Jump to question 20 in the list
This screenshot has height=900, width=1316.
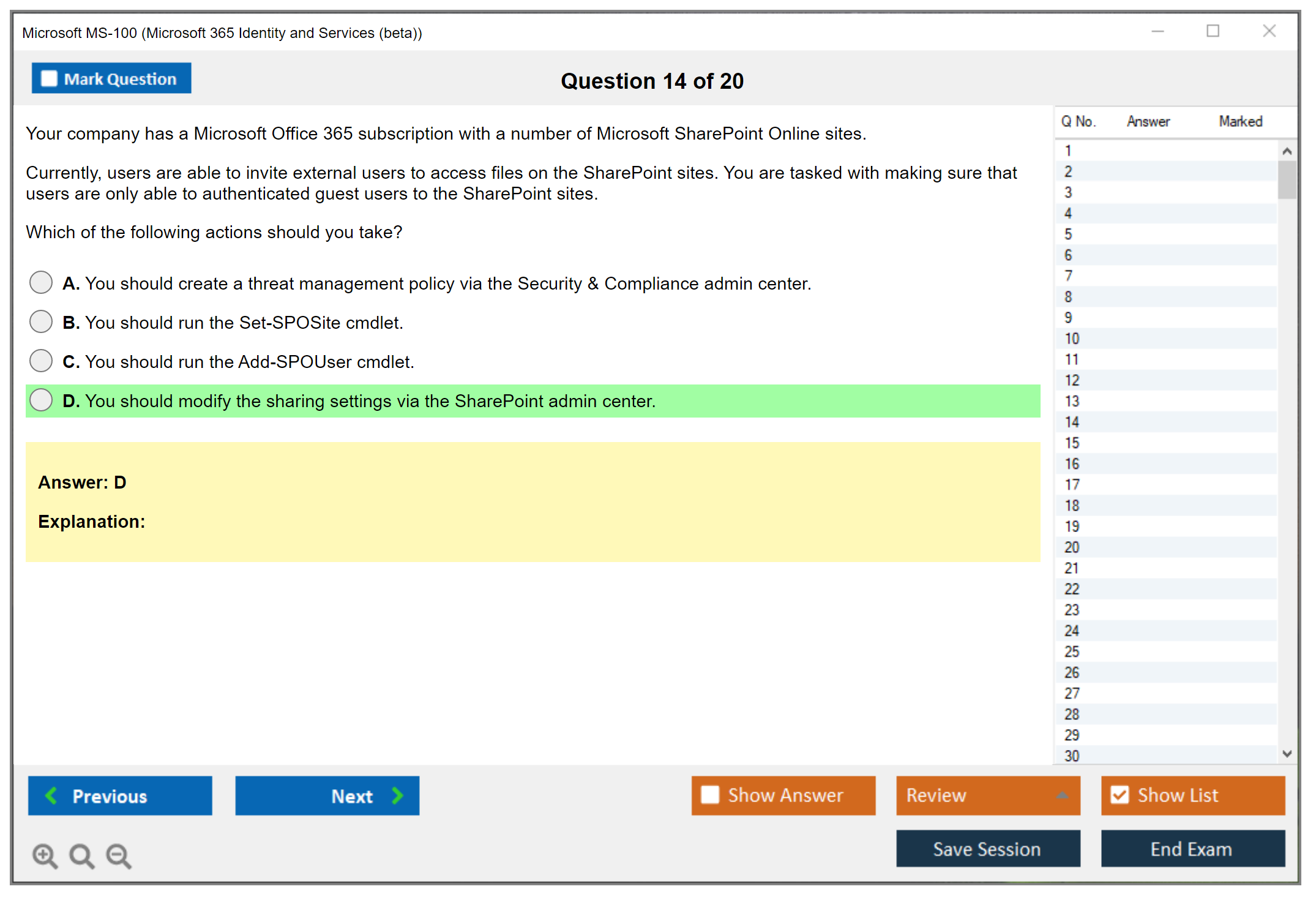pyautogui.click(x=1072, y=547)
